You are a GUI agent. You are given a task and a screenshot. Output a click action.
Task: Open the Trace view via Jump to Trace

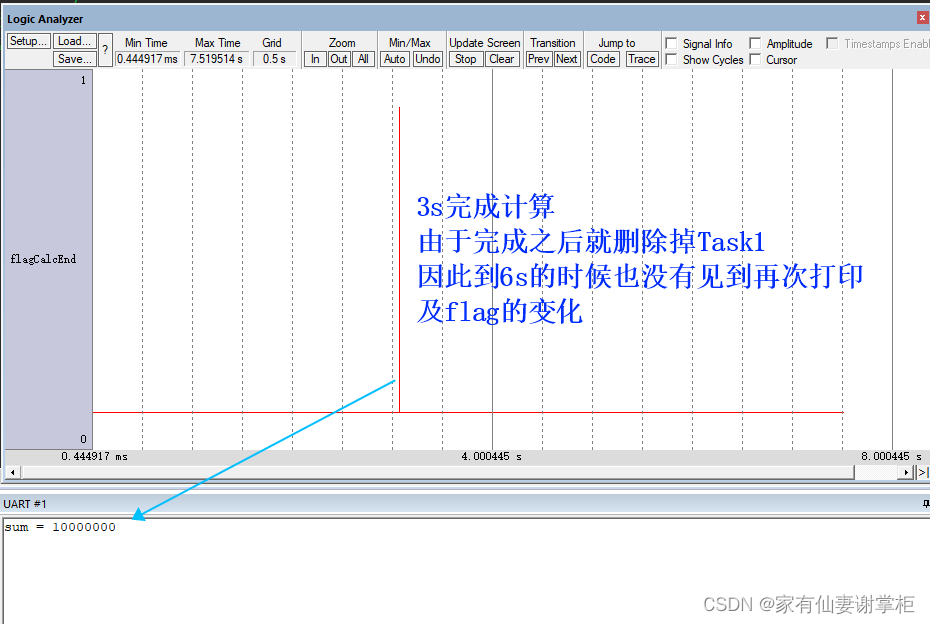(641, 59)
